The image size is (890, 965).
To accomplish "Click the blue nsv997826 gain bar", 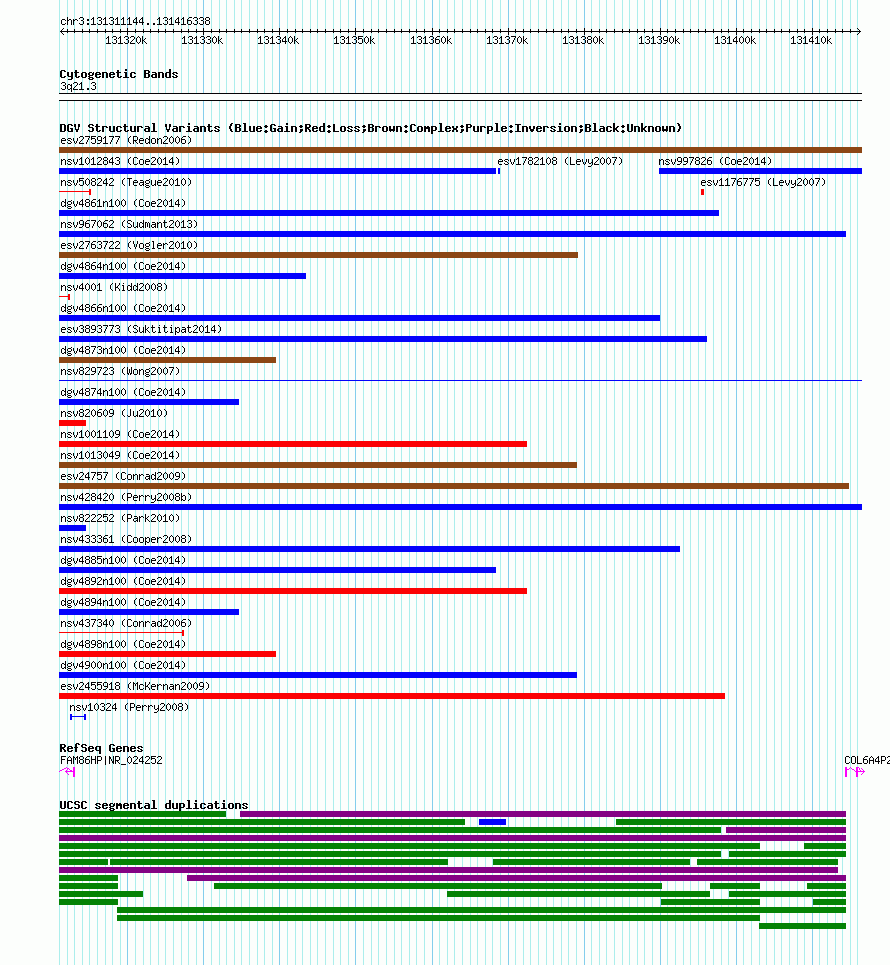I will (x=760, y=171).
